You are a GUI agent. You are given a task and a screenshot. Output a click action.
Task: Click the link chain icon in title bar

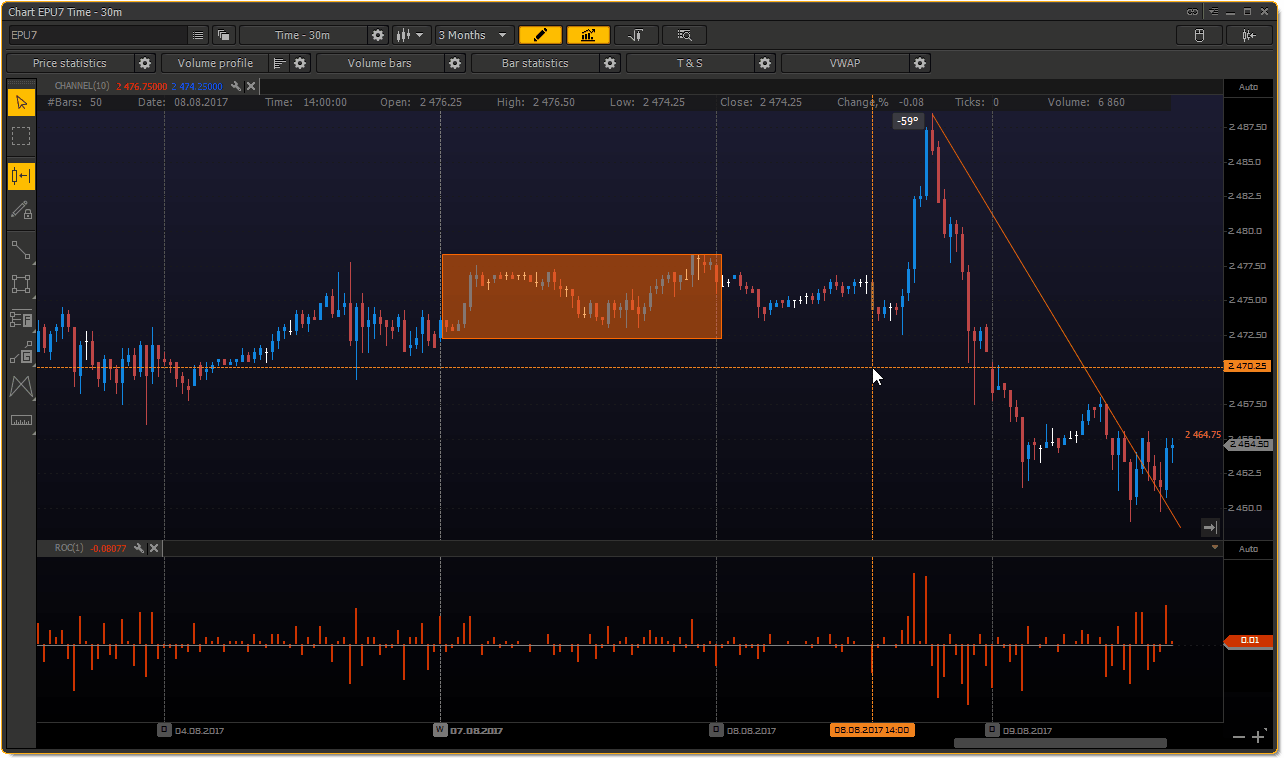[x=1192, y=12]
